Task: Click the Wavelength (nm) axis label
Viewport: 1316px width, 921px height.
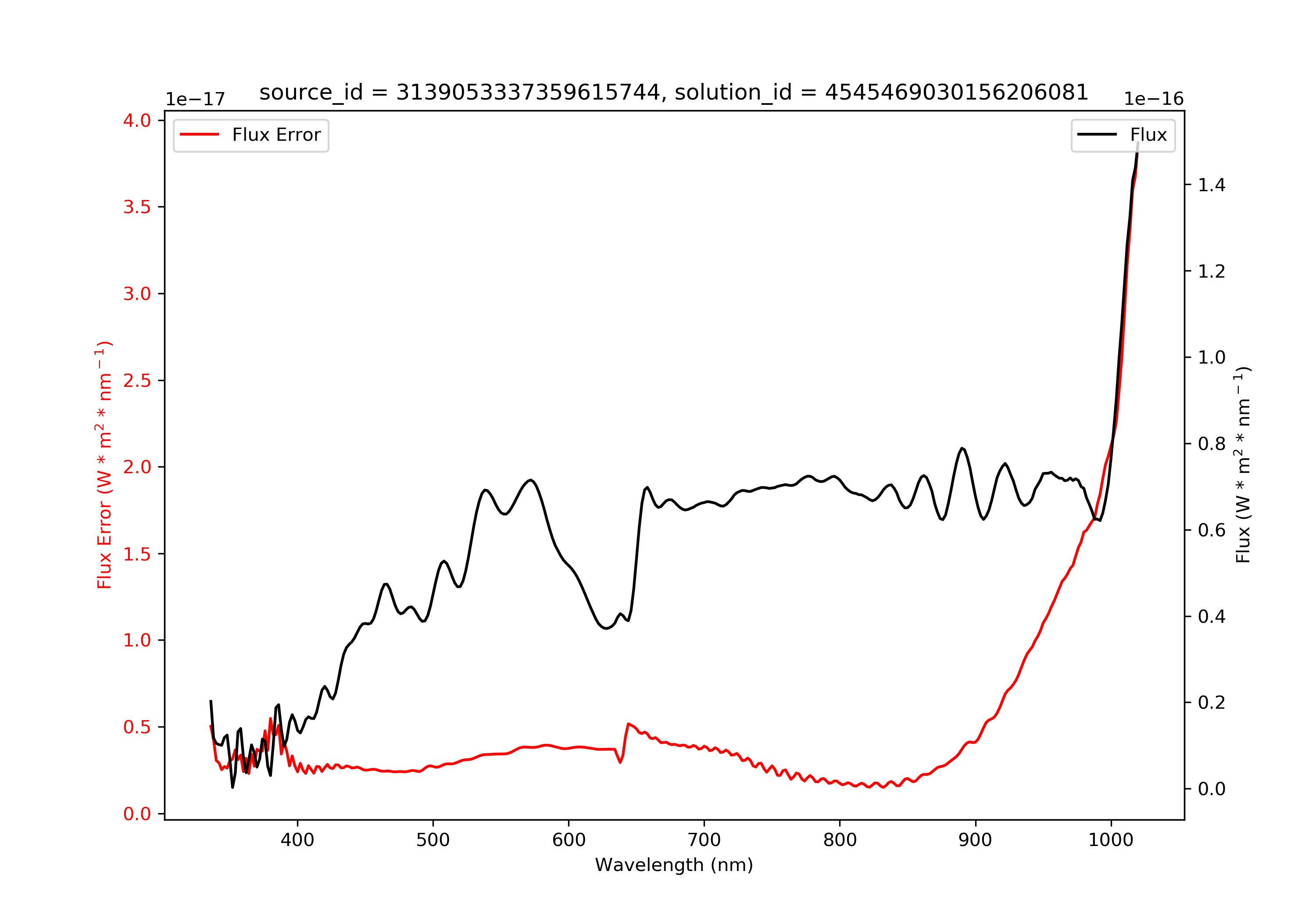Action: 674,865
